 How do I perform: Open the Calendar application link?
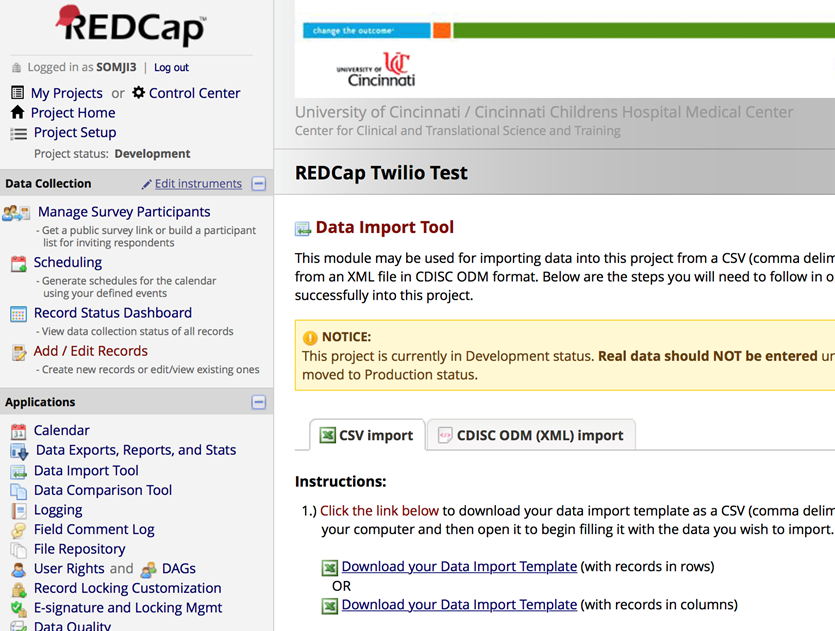62,430
